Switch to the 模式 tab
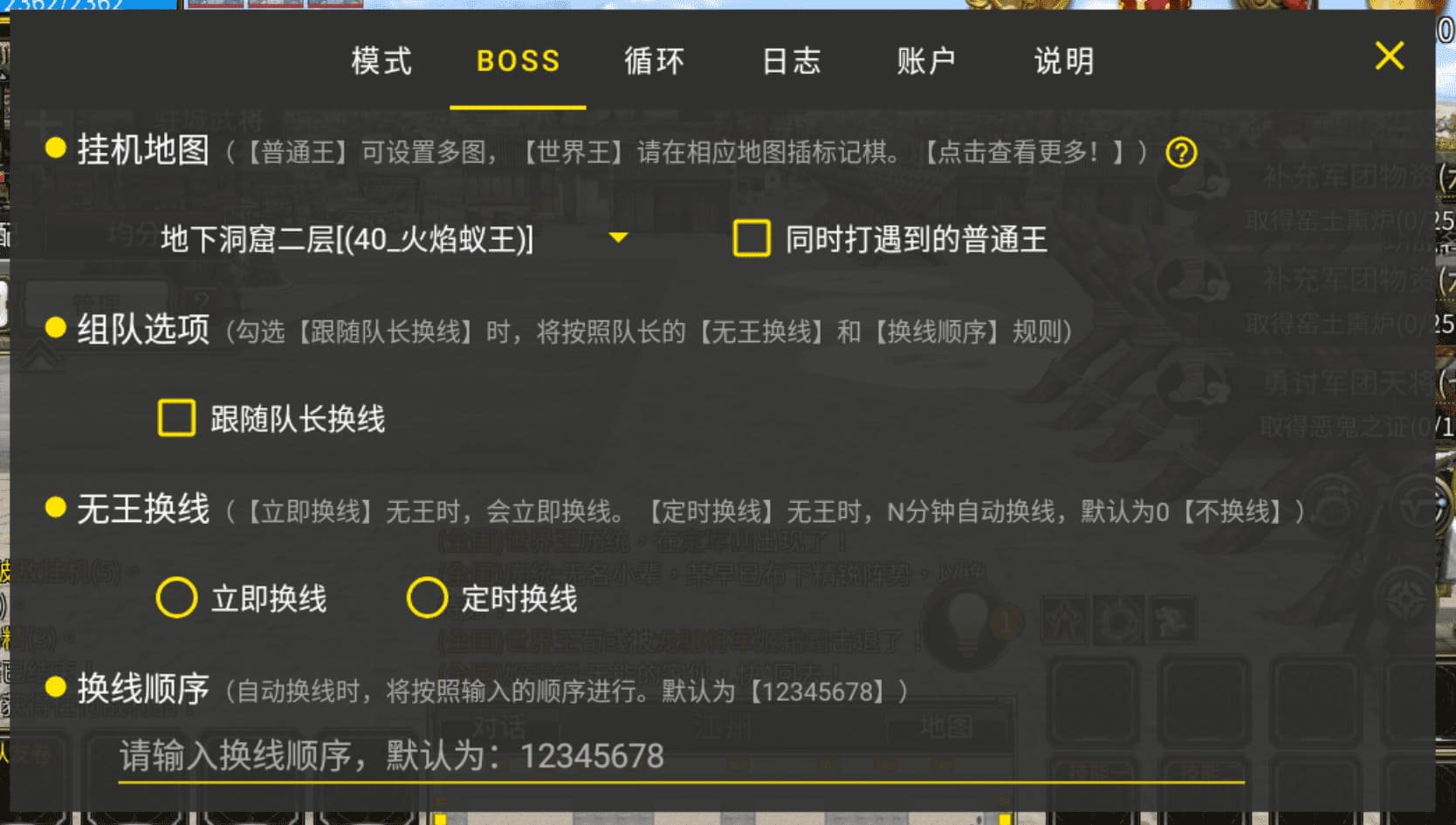The width and height of the screenshot is (1456, 825). pyautogui.click(x=381, y=60)
